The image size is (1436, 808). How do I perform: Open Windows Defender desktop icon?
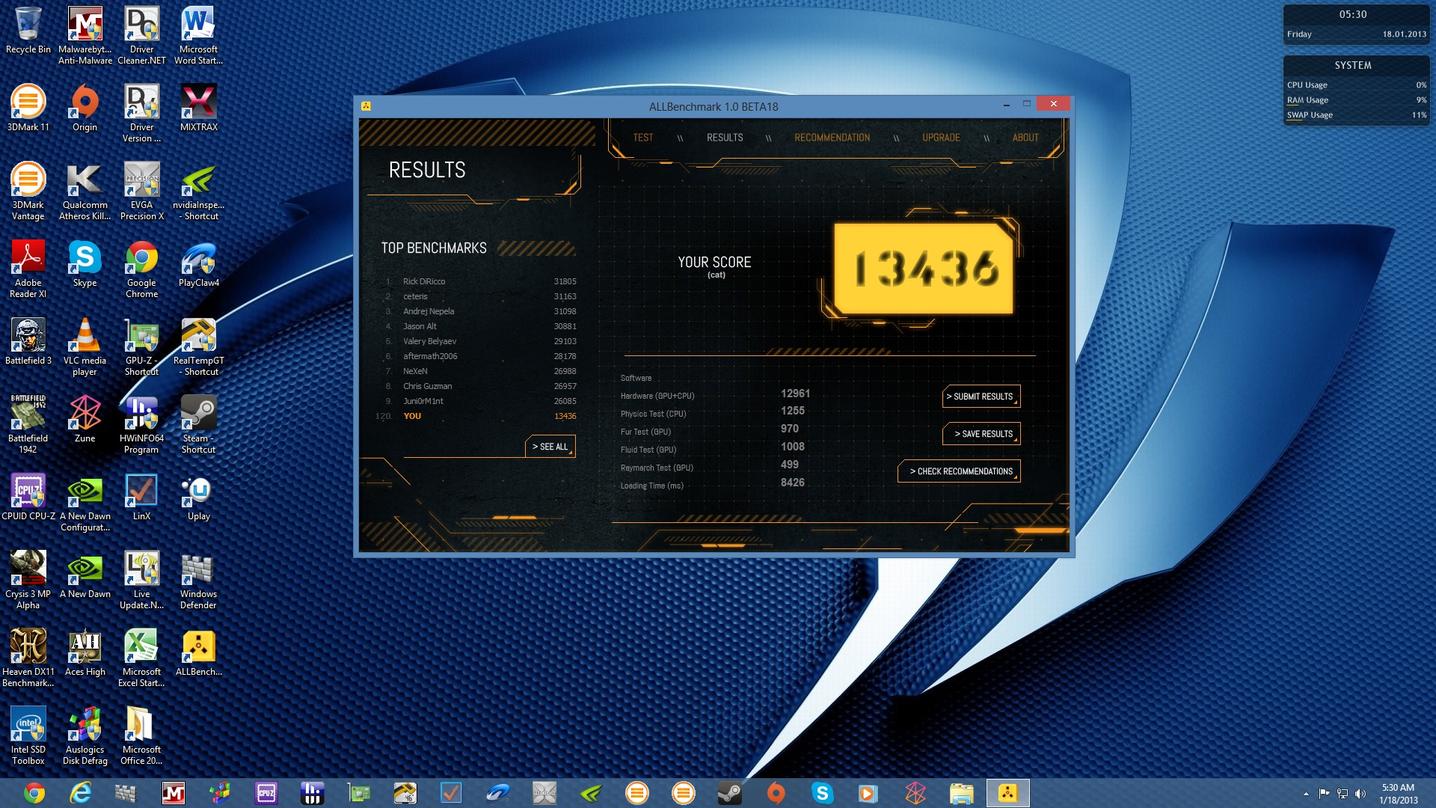click(198, 580)
